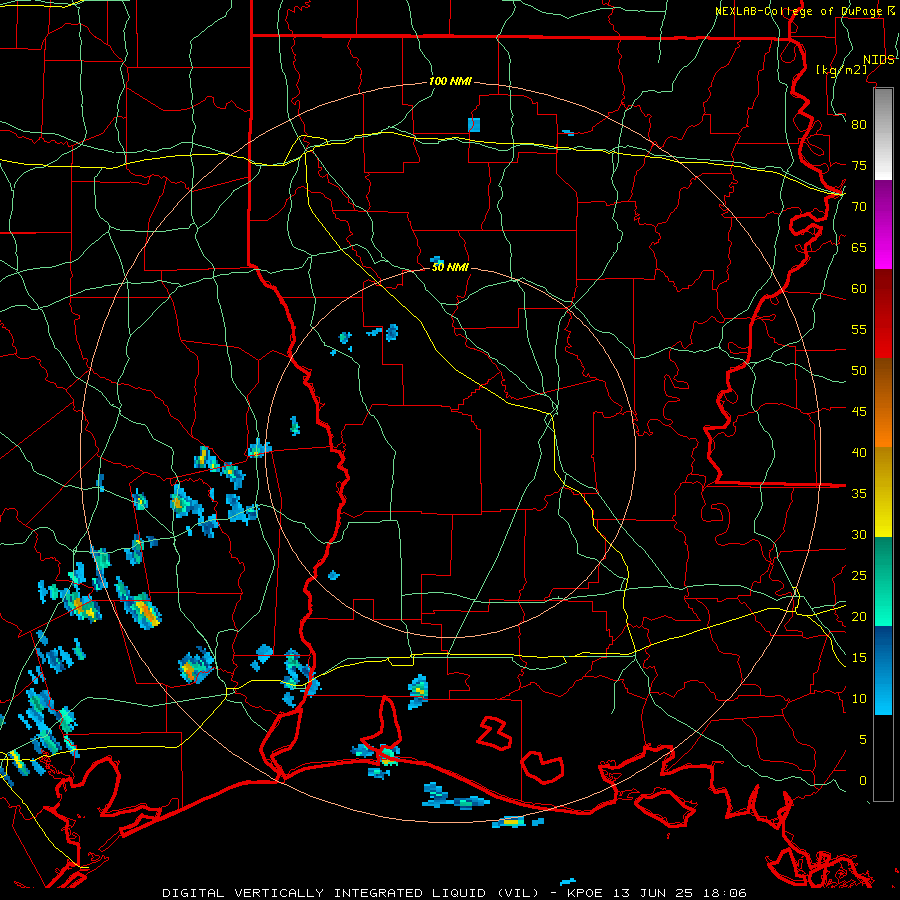Select the 55 value on the color scale

pos(859,330)
